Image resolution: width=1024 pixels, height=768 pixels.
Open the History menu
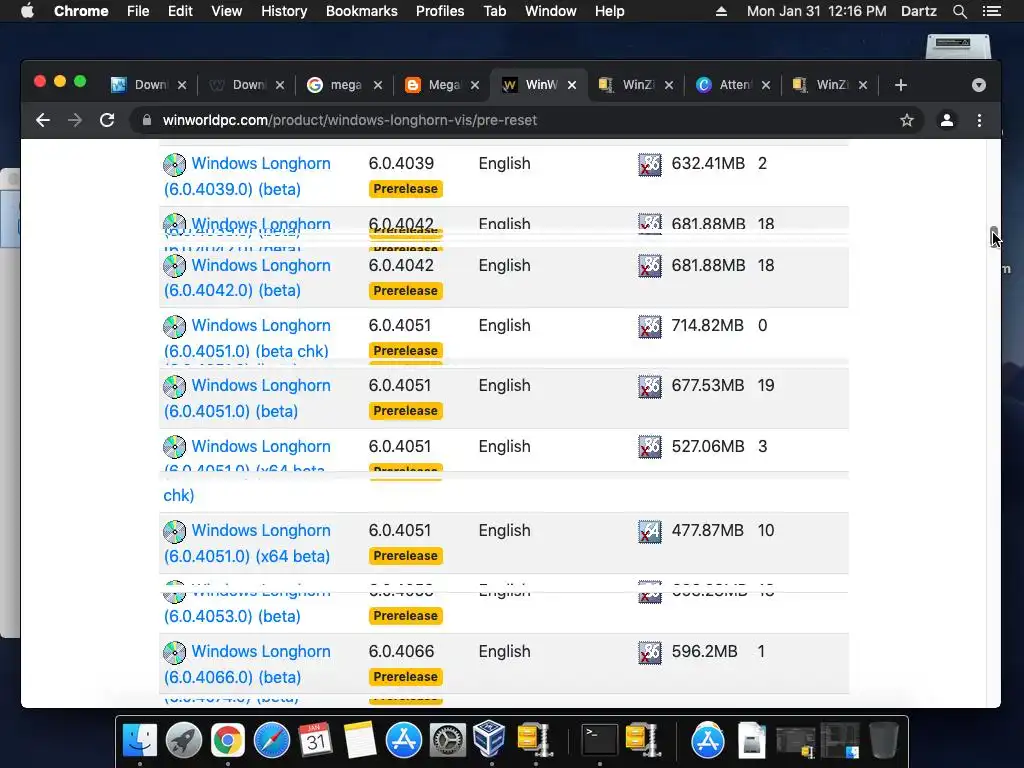[284, 11]
